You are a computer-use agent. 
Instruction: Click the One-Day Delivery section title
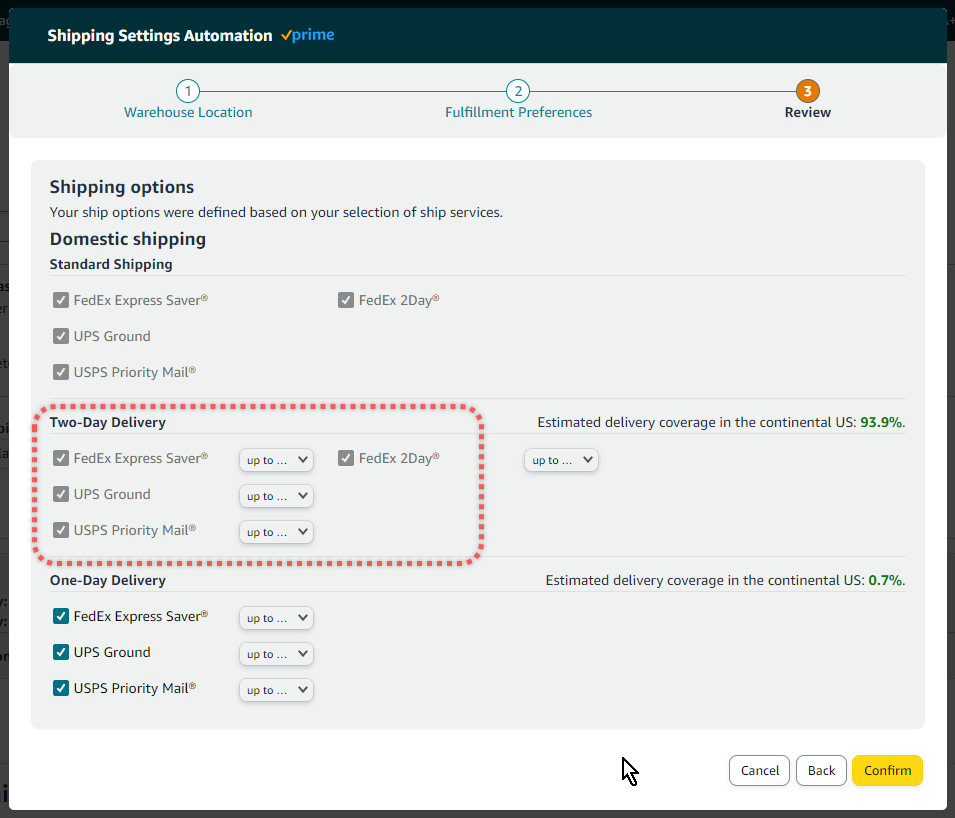tap(108, 580)
